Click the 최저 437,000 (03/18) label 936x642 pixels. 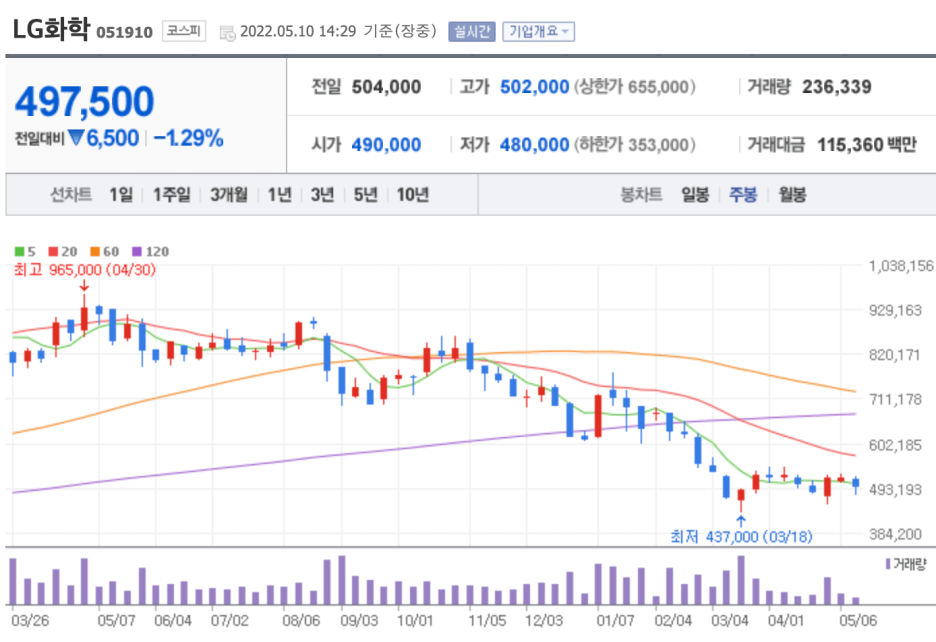741,536
